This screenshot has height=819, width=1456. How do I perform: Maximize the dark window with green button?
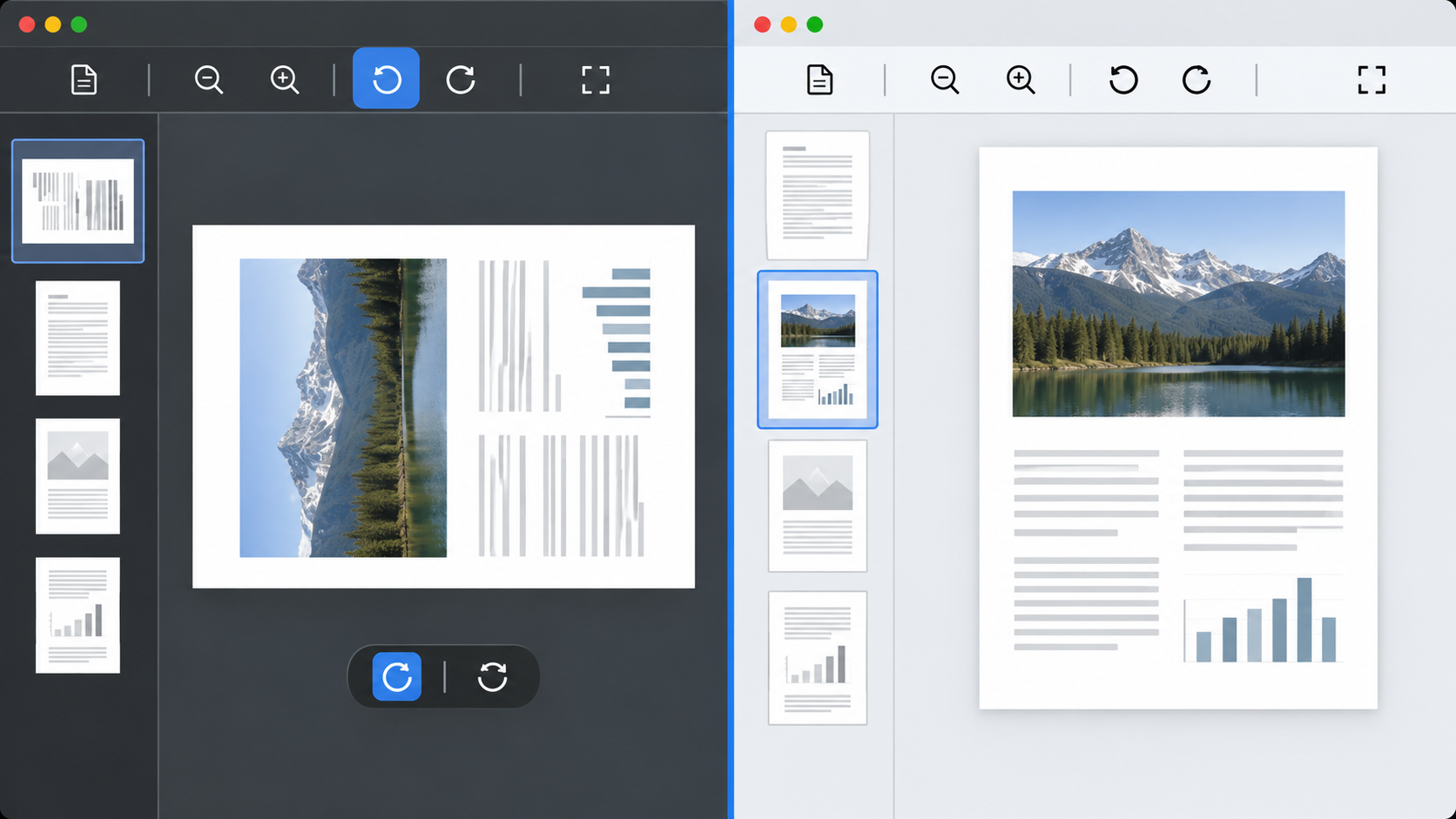click(79, 24)
